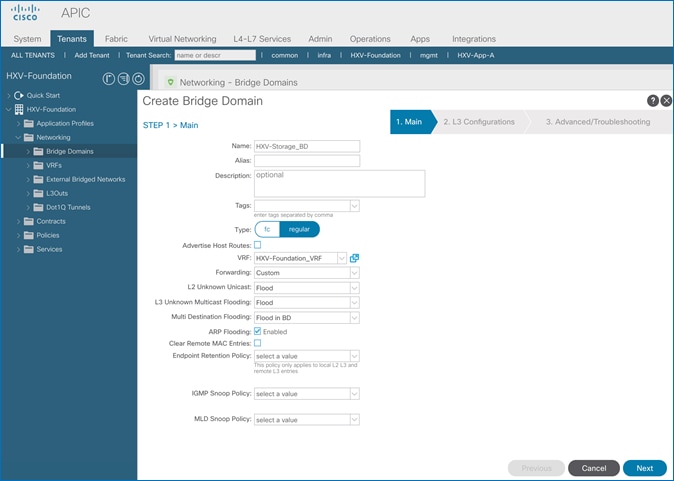Image resolution: width=674 pixels, height=481 pixels.
Task: Expand the Contracts tree node
Action: 18,221
